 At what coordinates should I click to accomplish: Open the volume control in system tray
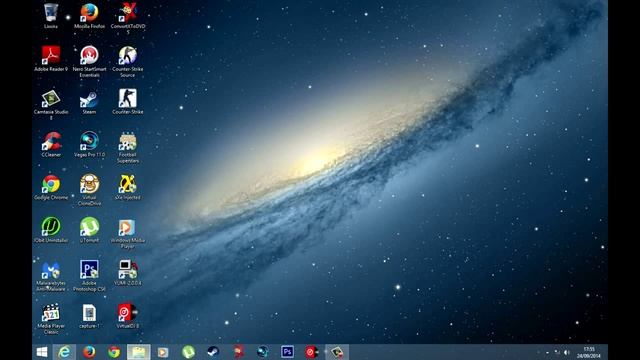tap(567, 352)
